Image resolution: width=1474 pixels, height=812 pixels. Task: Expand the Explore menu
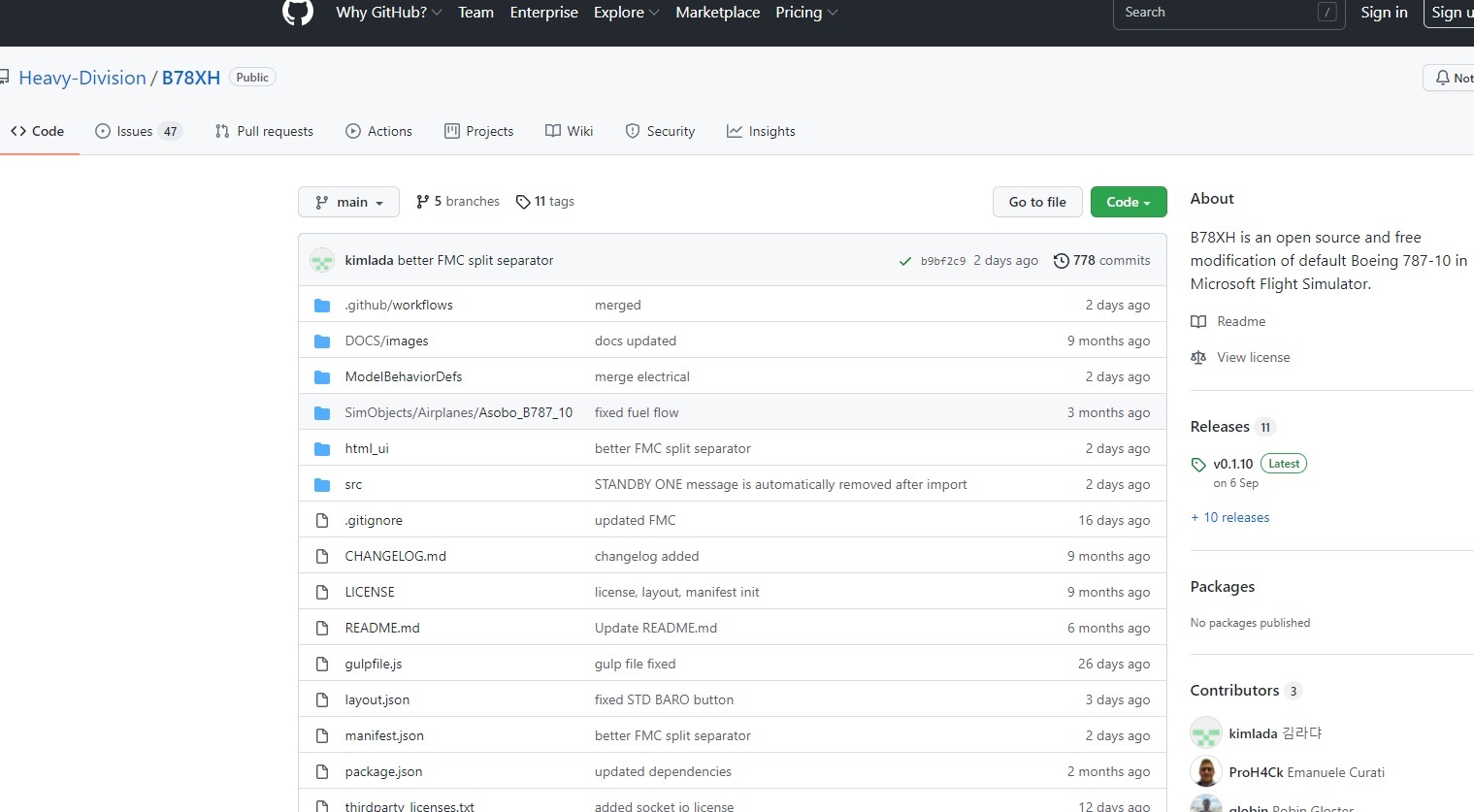click(626, 13)
